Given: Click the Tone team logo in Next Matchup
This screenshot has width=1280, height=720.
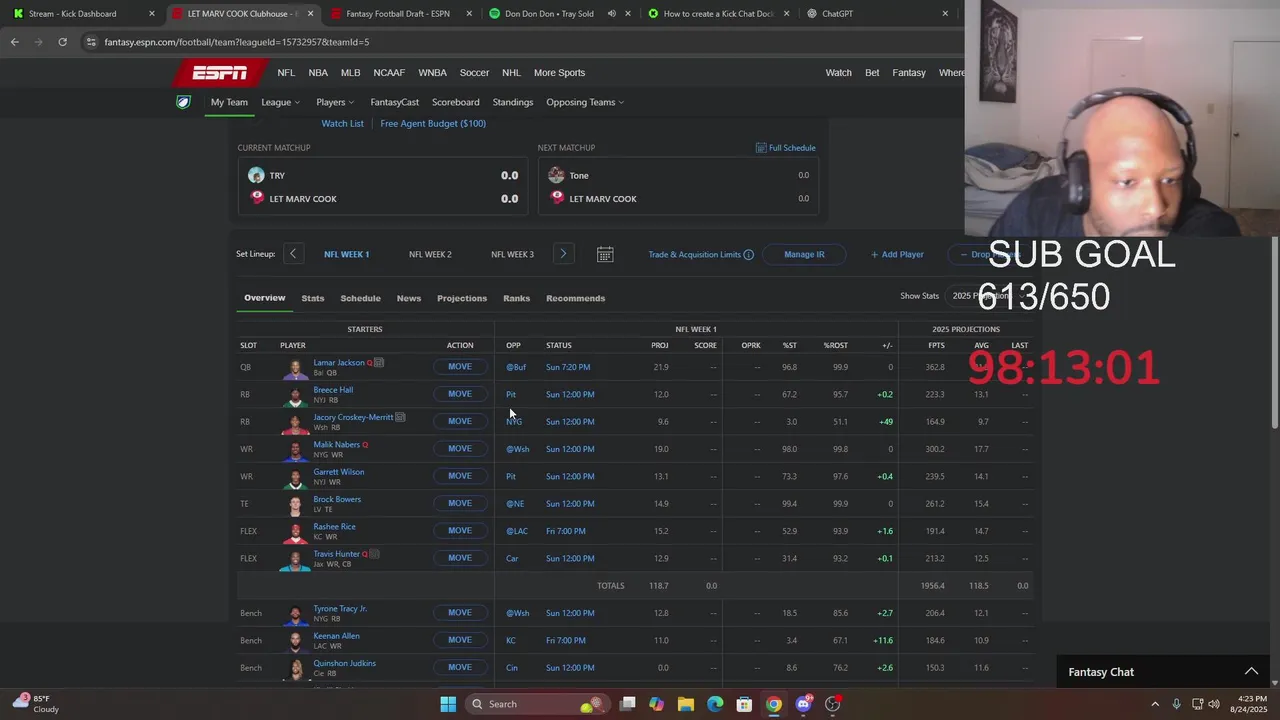Looking at the screenshot, I should pyautogui.click(x=556, y=175).
